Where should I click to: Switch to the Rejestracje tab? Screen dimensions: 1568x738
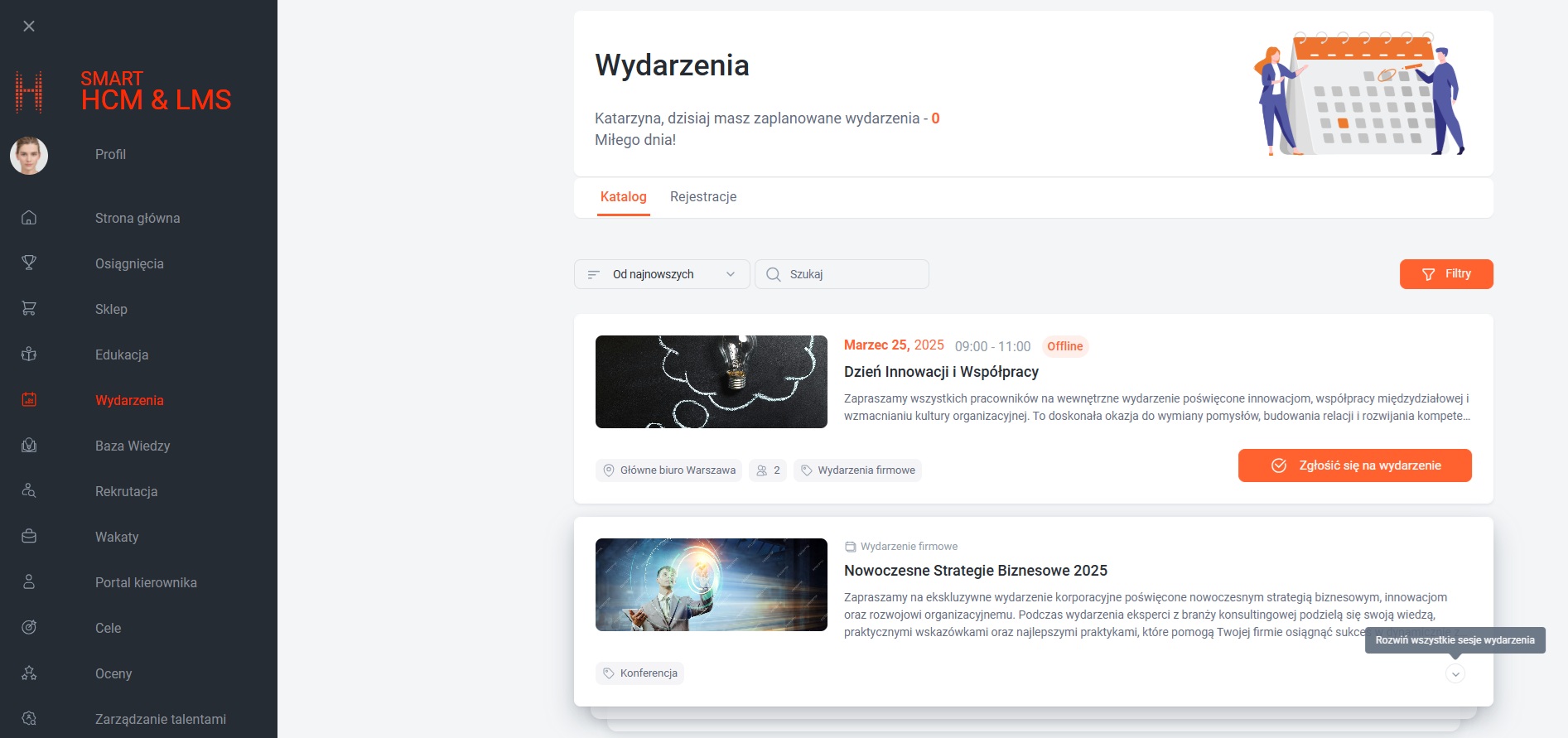point(702,197)
